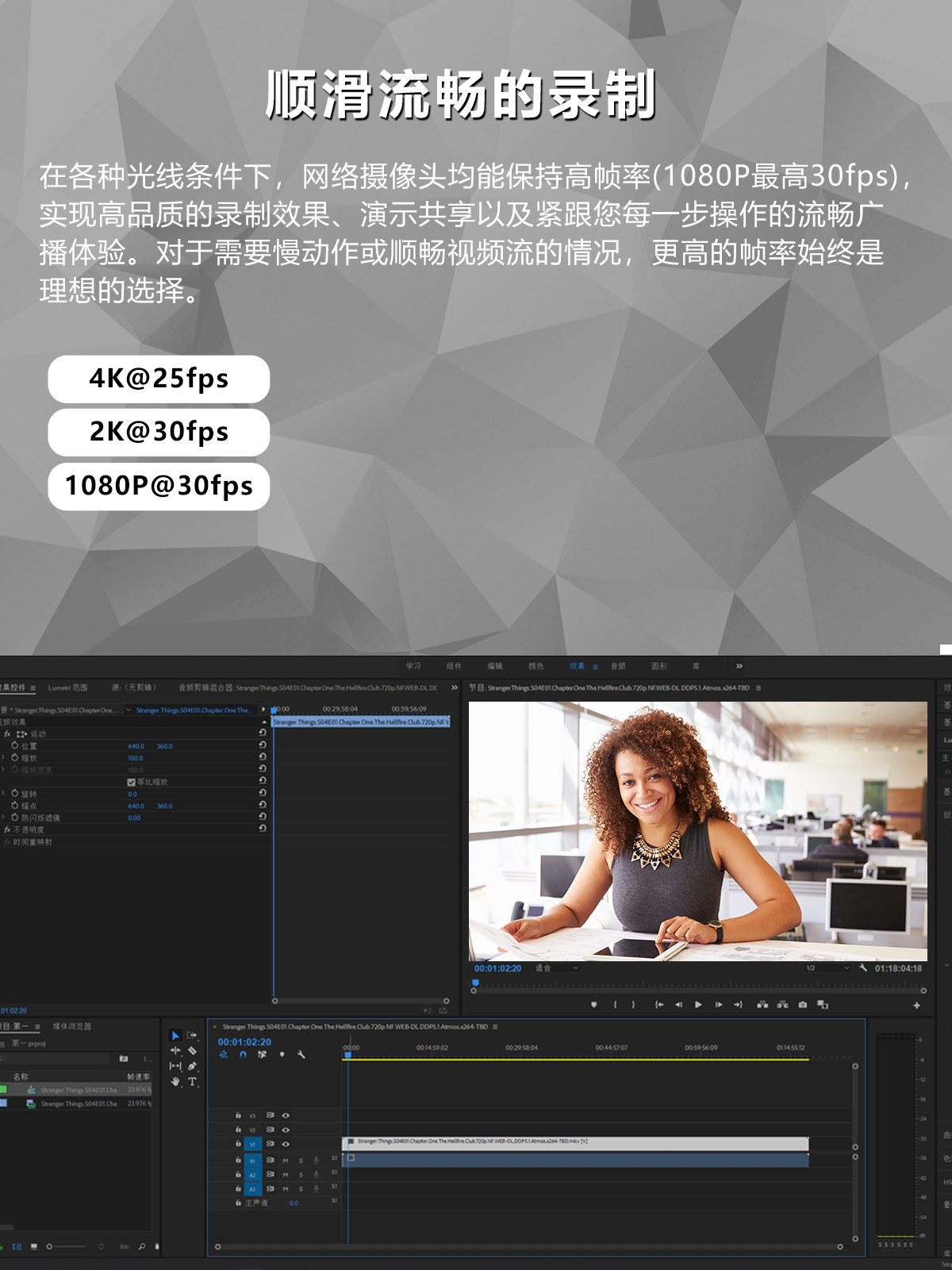Reset the 位置 position parameter
Viewport: 952px width, 1270px height.
tap(263, 745)
